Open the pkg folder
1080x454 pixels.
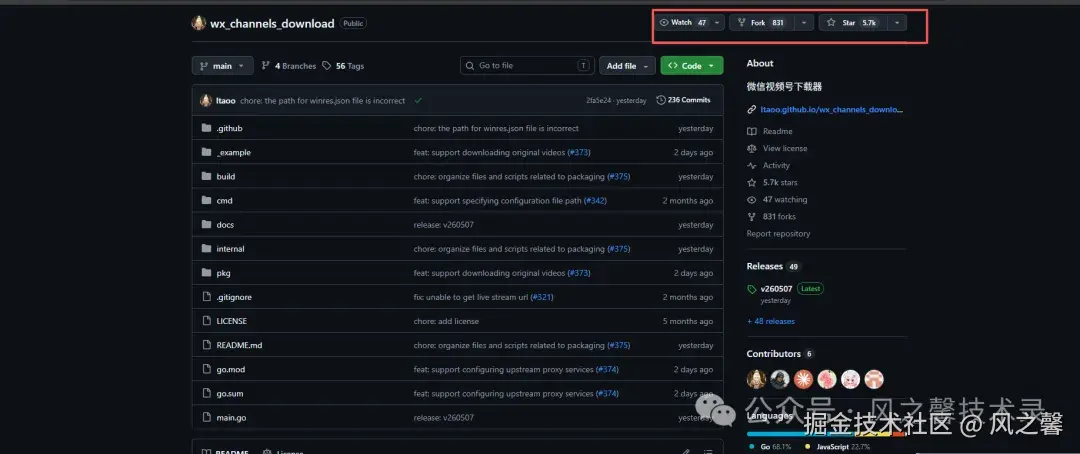223,273
